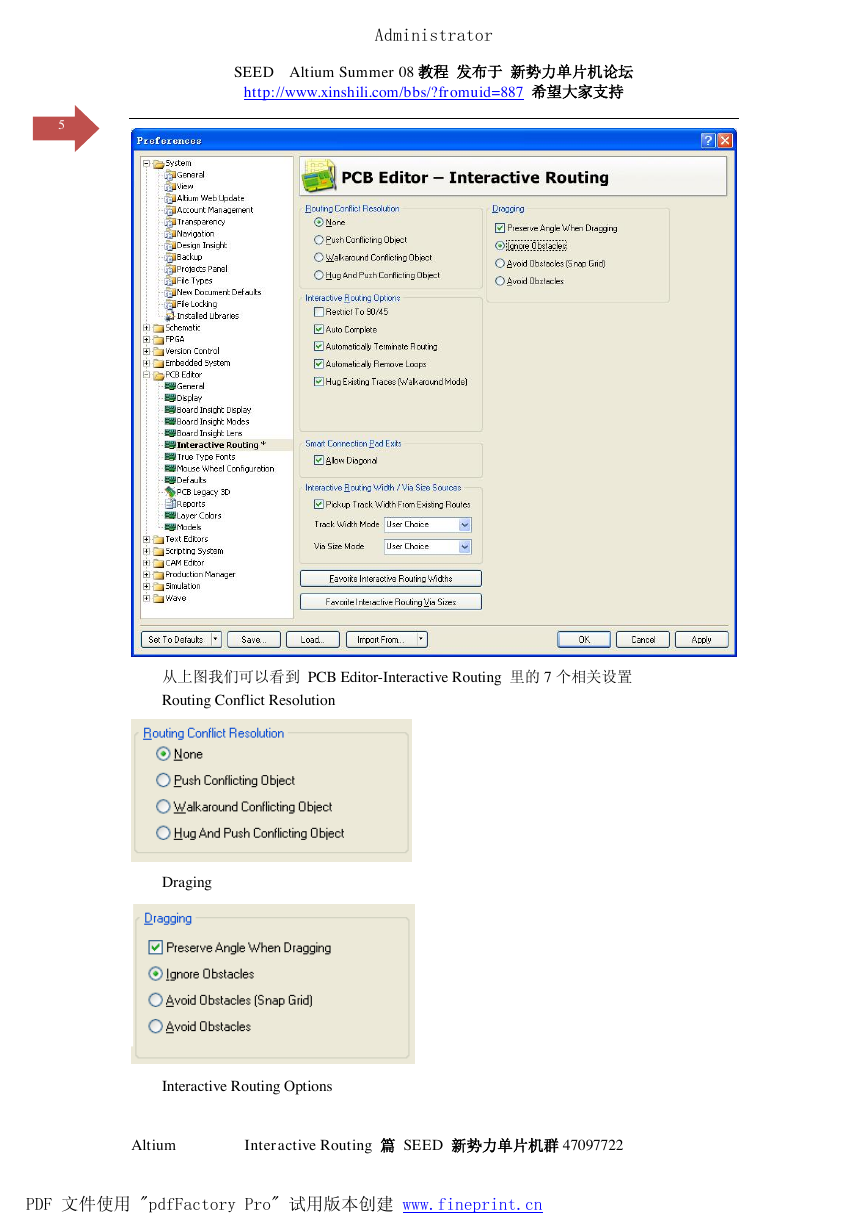Click the Board Insight Modes tree icon
Viewport: 868px width, 1228px height.
(170, 422)
